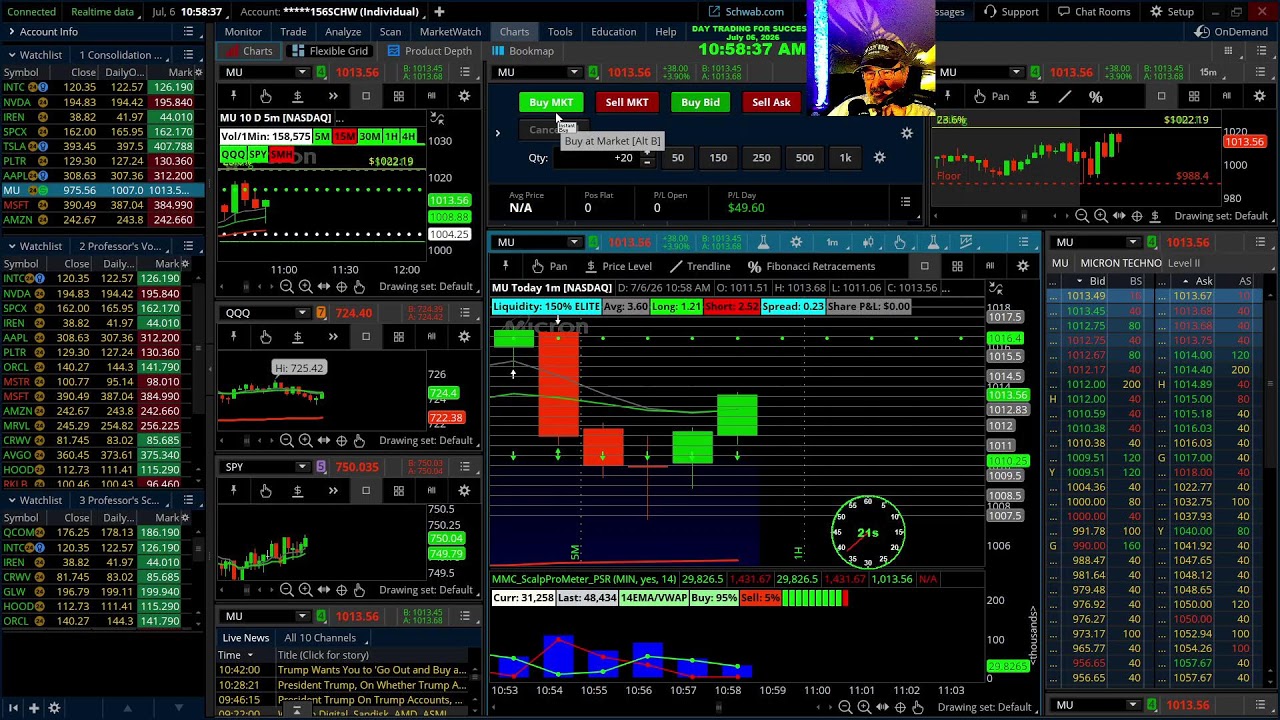Viewport: 1280px width, 720px height.
Task: Open the Monitor tab
Action: pyautogui.click(x=243, y=31)
